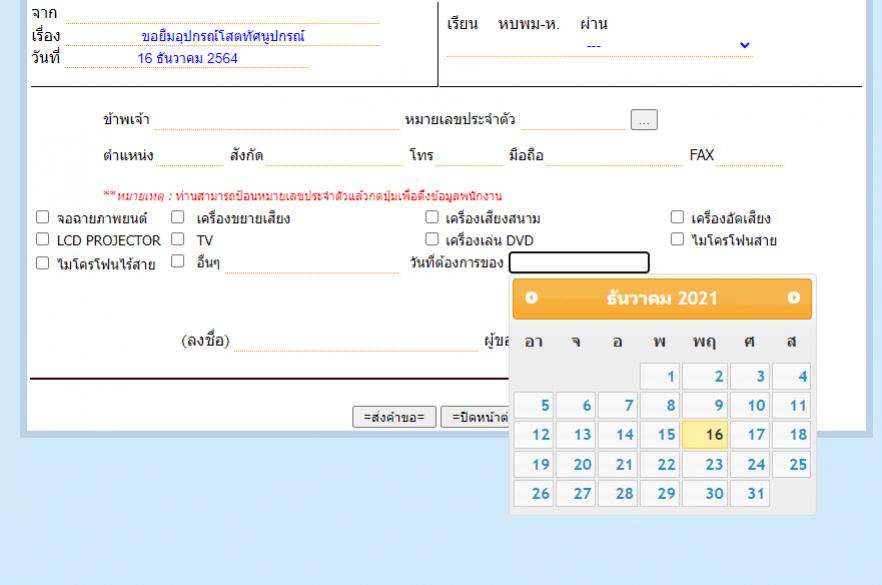882x585 pixels.
Task: Check the TV option
Action: click(x=177, y=240)
